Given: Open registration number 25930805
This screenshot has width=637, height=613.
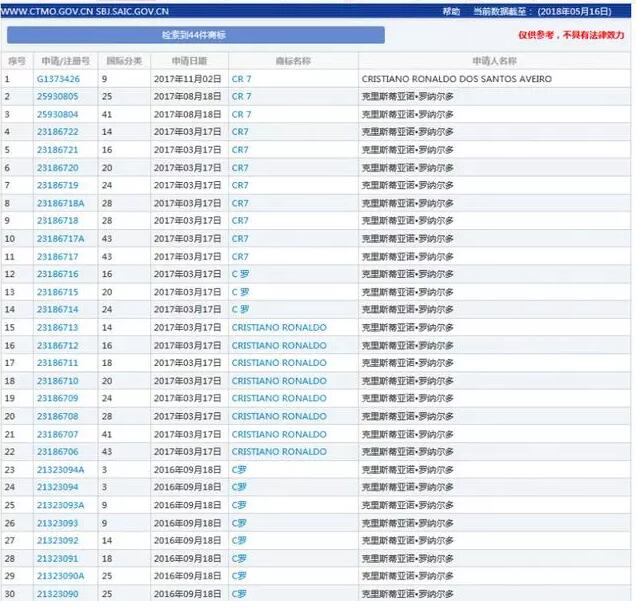Looking at the screenshot, I should coord(57,96).
